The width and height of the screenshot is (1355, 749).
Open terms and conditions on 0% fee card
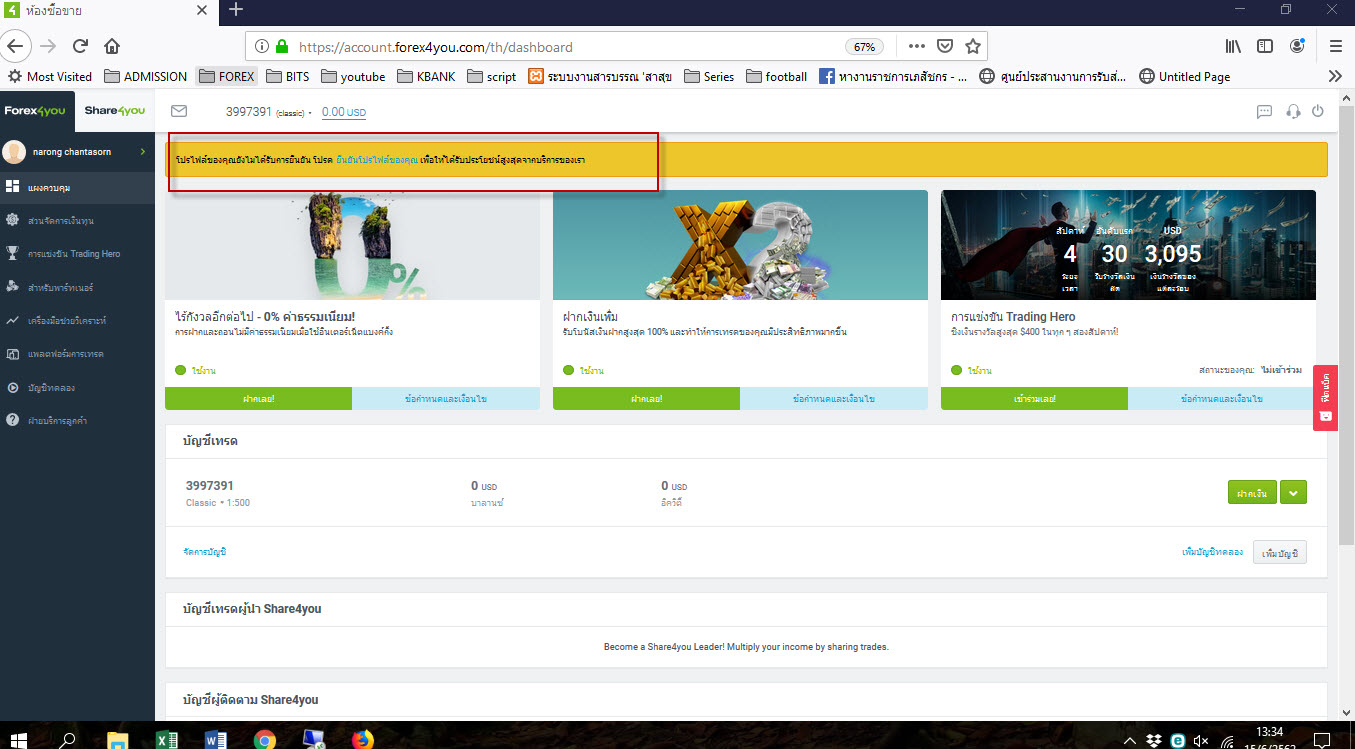(x=446, y=398)
